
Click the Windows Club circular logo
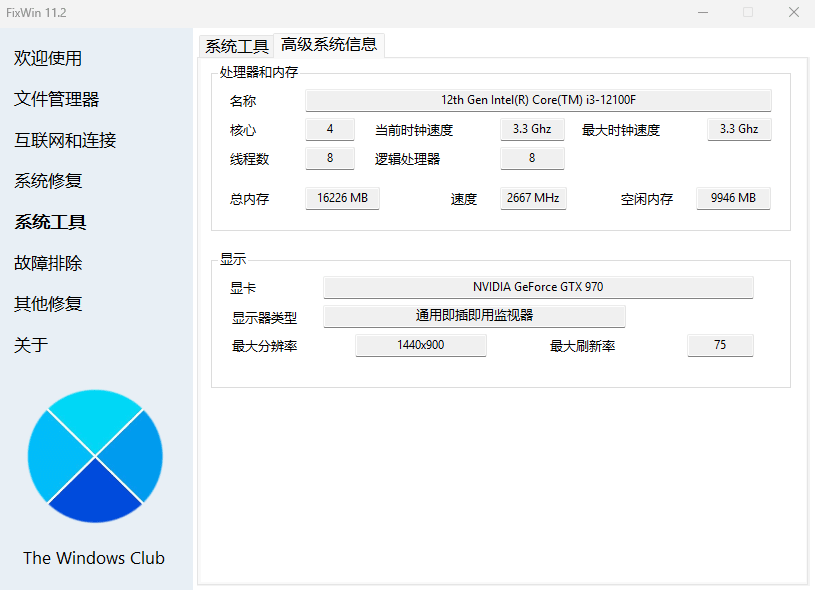click(95, 456)
